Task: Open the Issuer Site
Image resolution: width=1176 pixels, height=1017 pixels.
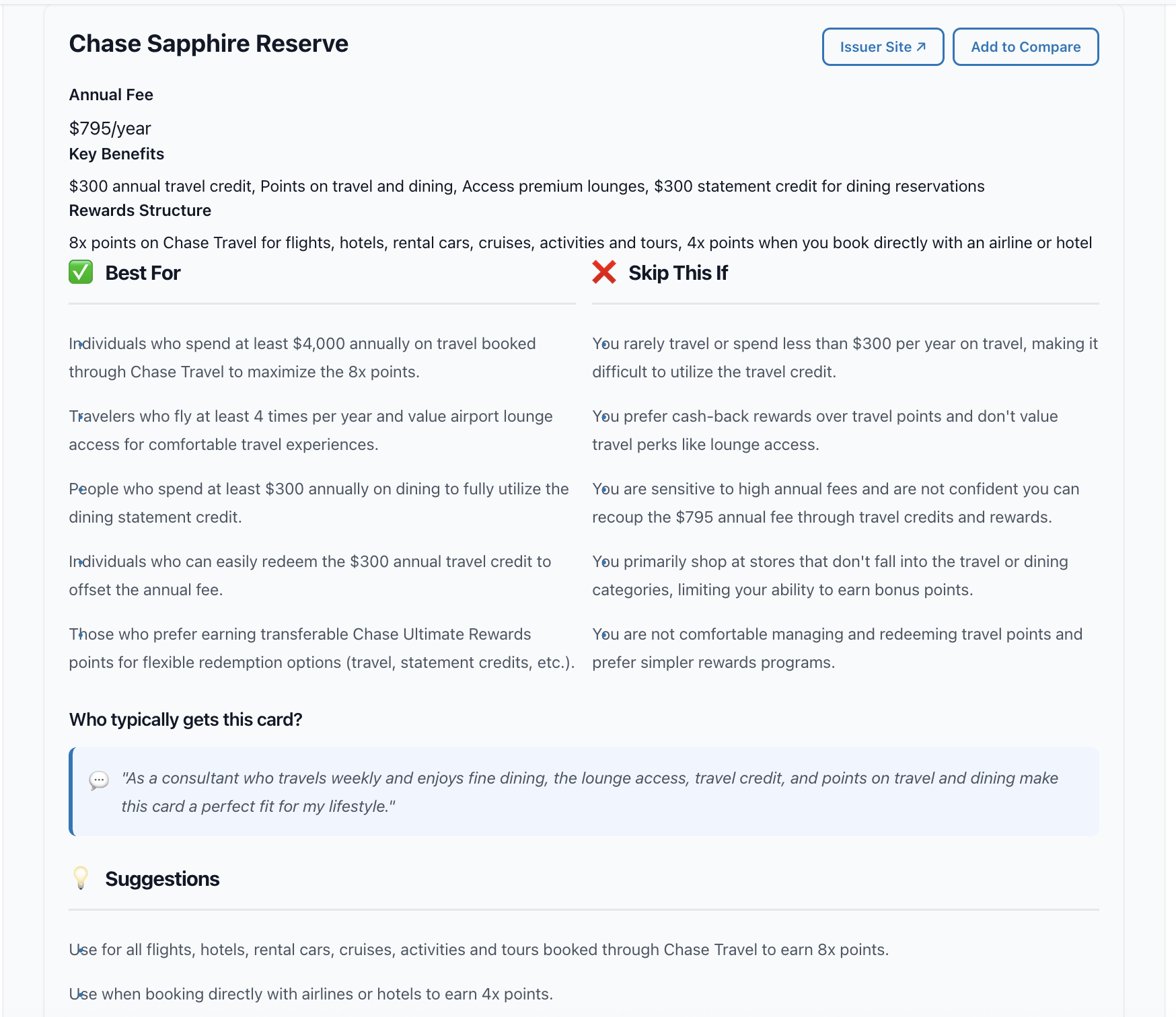Action: point(882,46)
